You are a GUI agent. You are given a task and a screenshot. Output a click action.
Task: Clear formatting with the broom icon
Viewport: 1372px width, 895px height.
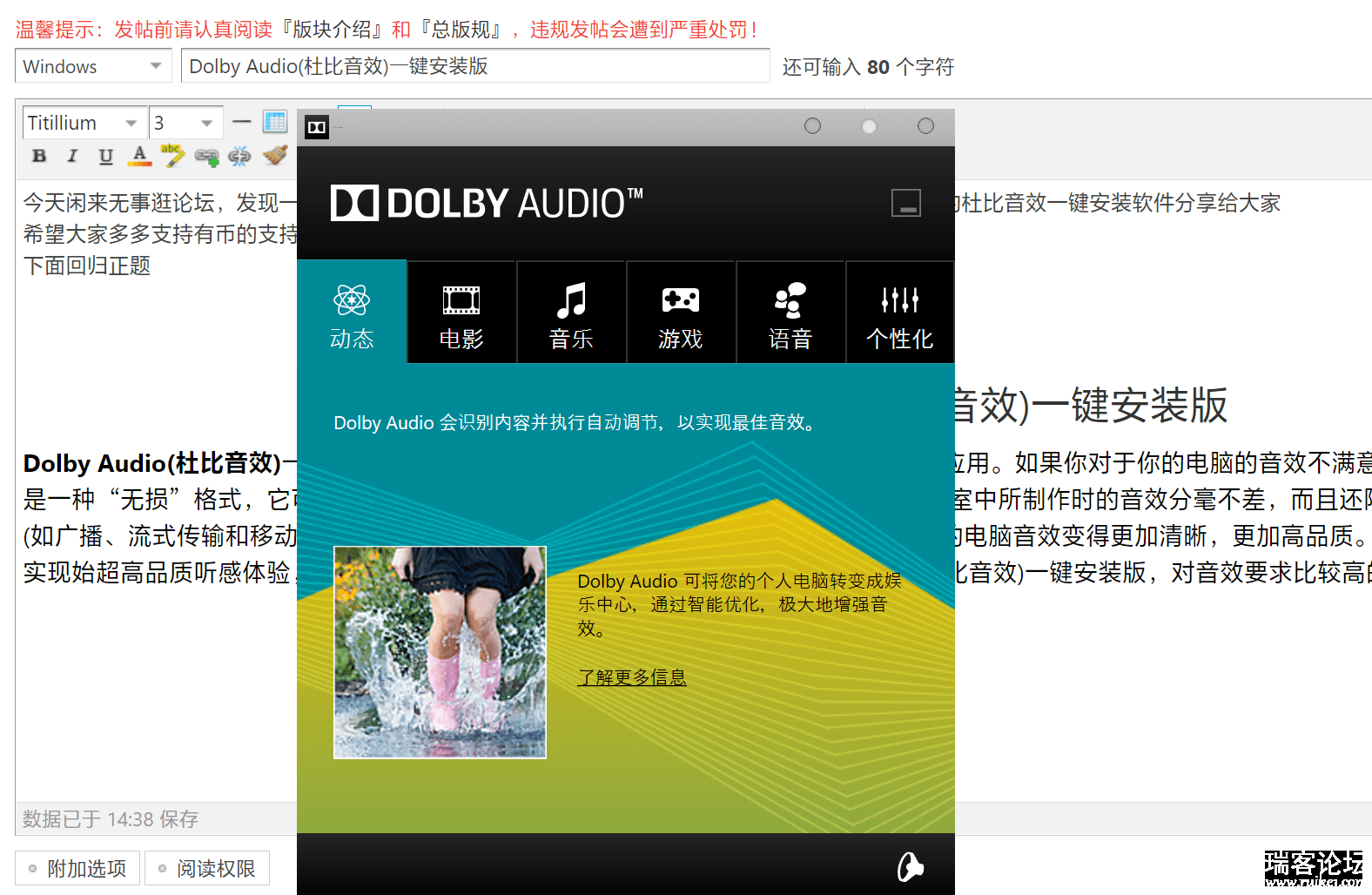275,156
